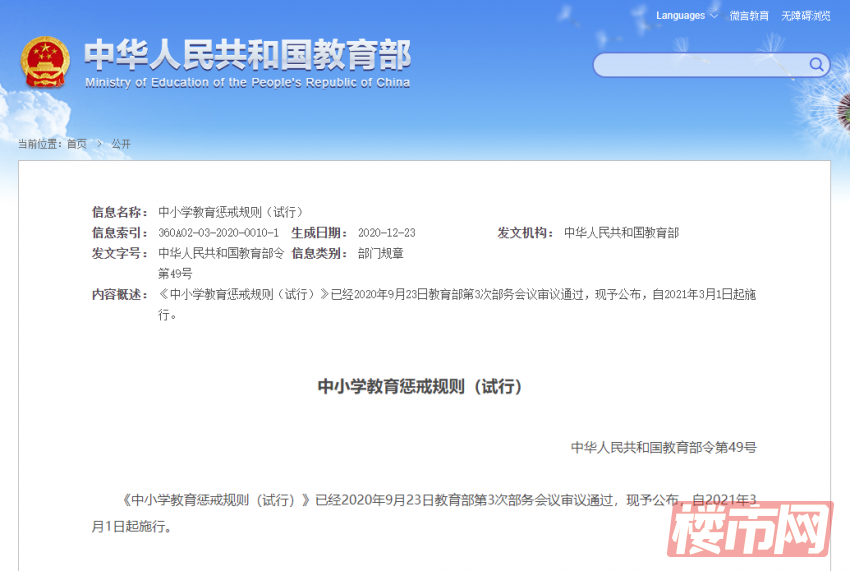The height and width of the screenshot is (571, 850).
Task: Click the 中华人民共和国教育部 site title
Action: pyautogui.click(x=248, y=55)
